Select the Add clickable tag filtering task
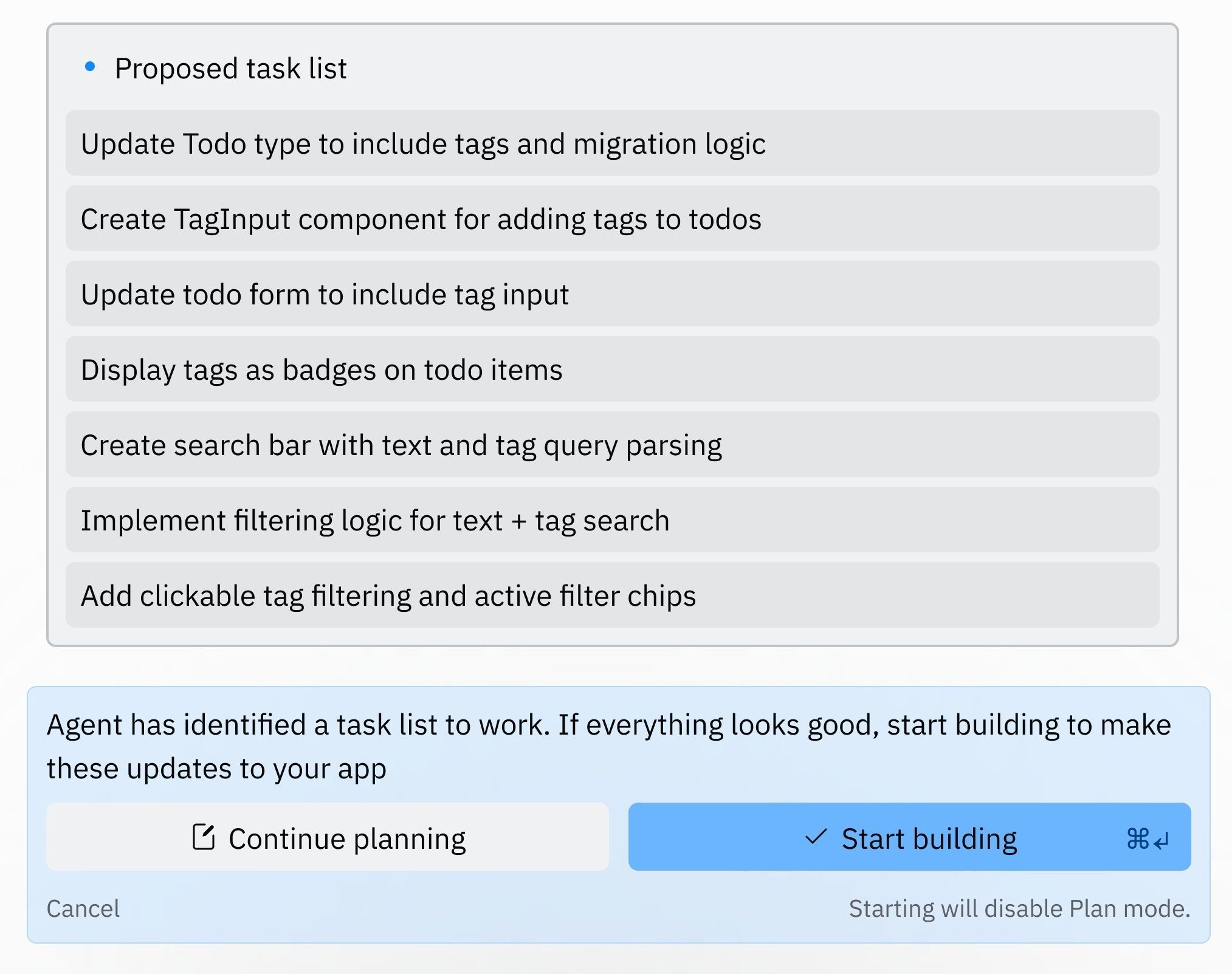Image resolution: width=1232 pixels, height=974 pixels. [x=613, y=595]
